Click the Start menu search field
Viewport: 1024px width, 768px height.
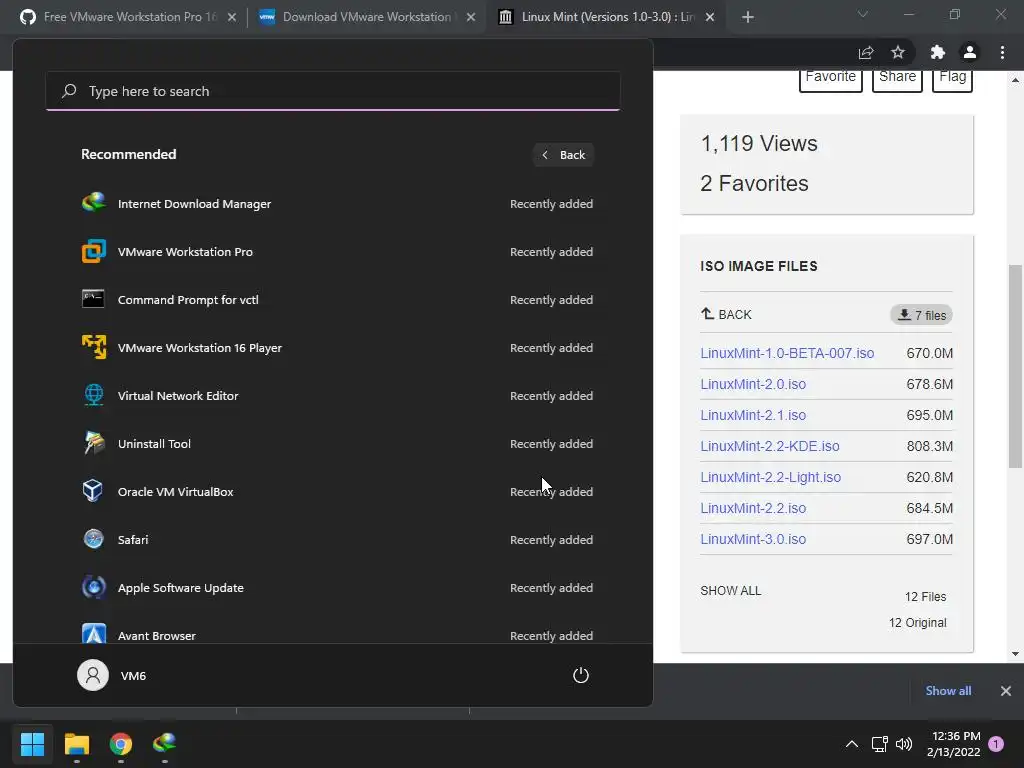click(333, 91)
